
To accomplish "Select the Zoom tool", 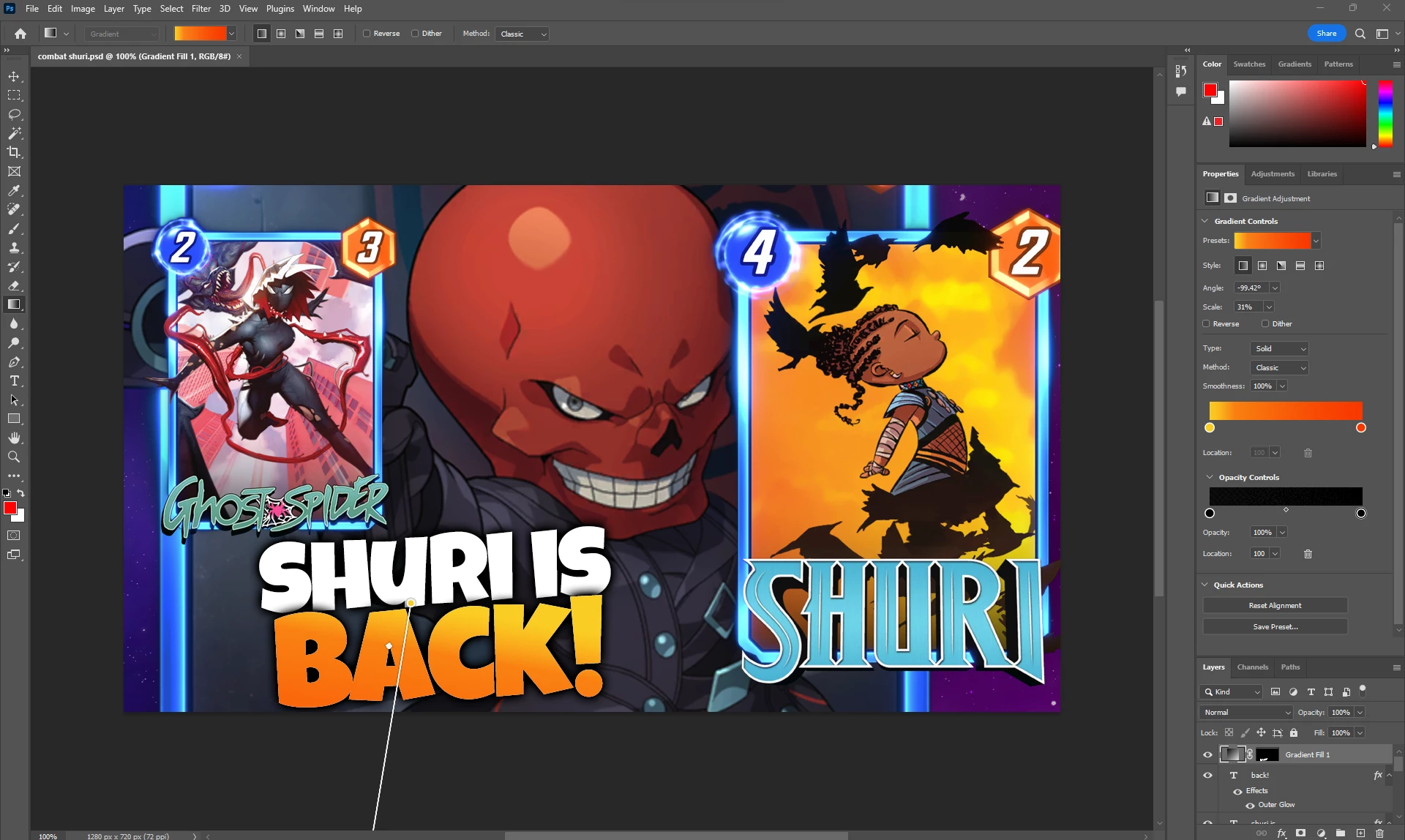I will [14, 457].
